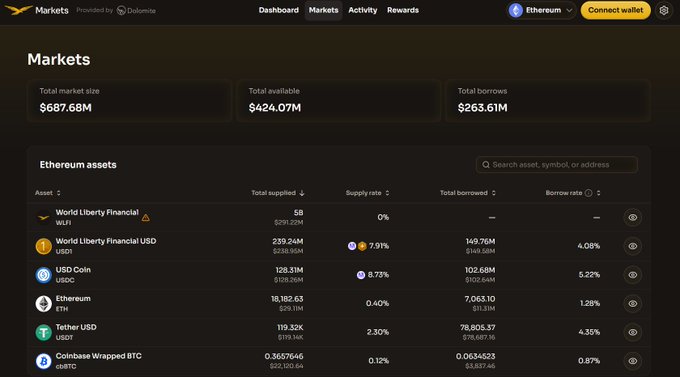Screen dimensions: 680x377
Task: Click purple reward badge in USD1 supply rate
Action: 352,246
